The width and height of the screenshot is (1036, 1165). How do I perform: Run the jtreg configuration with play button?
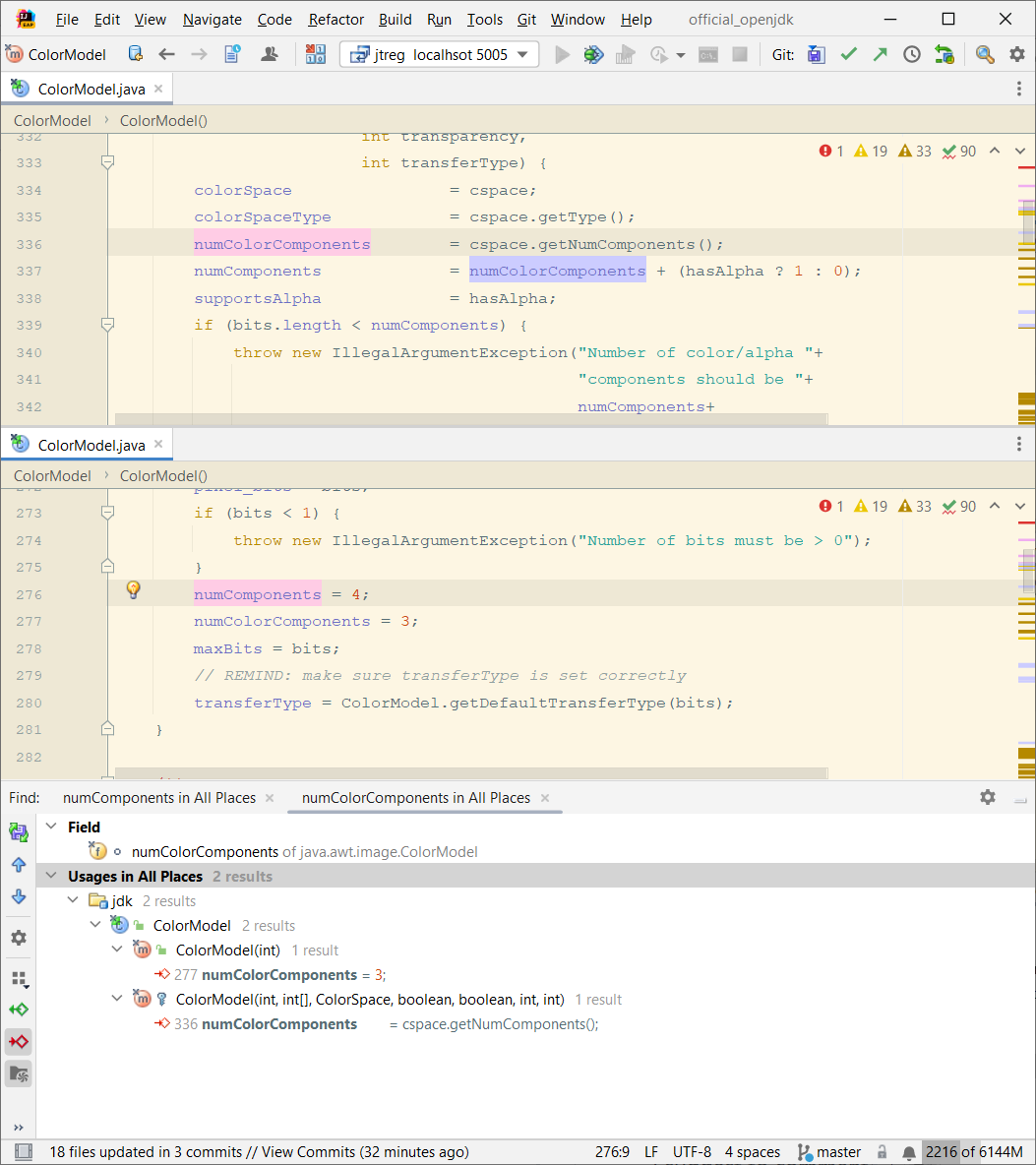(562, 54)
